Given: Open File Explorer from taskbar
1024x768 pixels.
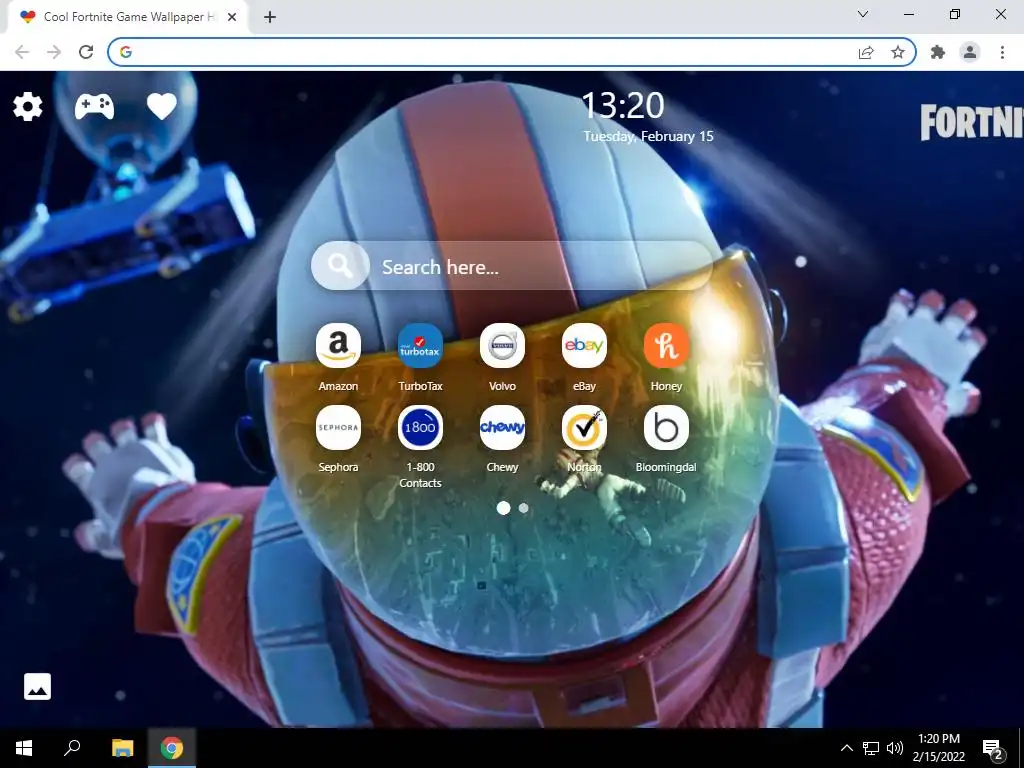Looking at the screenshot, I should click(122, 748).
